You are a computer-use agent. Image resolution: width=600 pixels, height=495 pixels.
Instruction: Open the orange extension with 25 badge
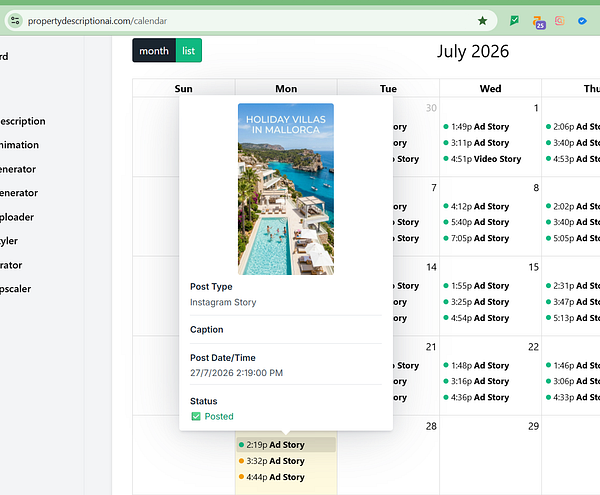pos(539,22)
